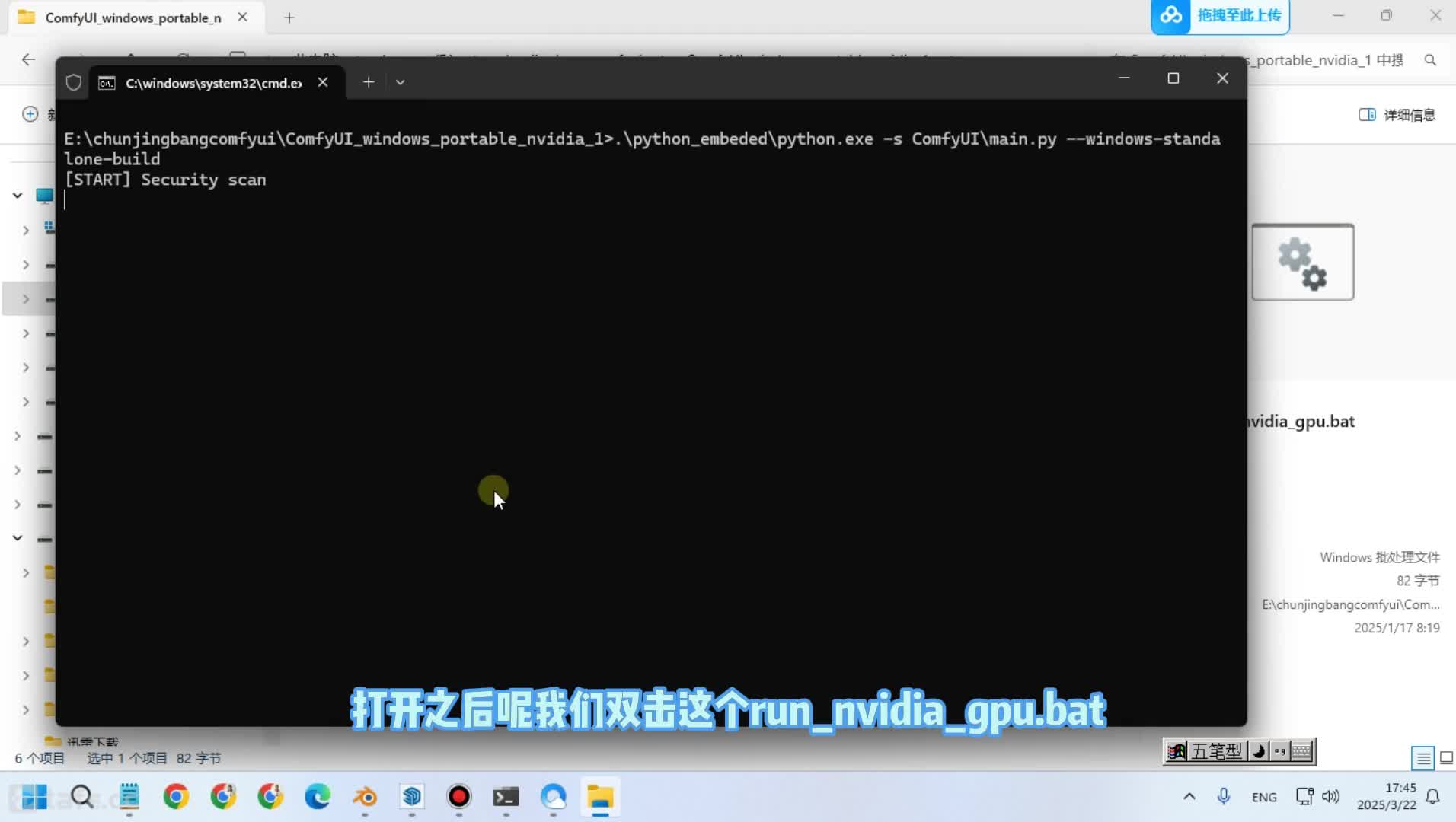Click the run_nvidia_gpu.bat preview thumbnail
The width and height of the screenshot is (1456, 822).
click(x=1302, y=262)
